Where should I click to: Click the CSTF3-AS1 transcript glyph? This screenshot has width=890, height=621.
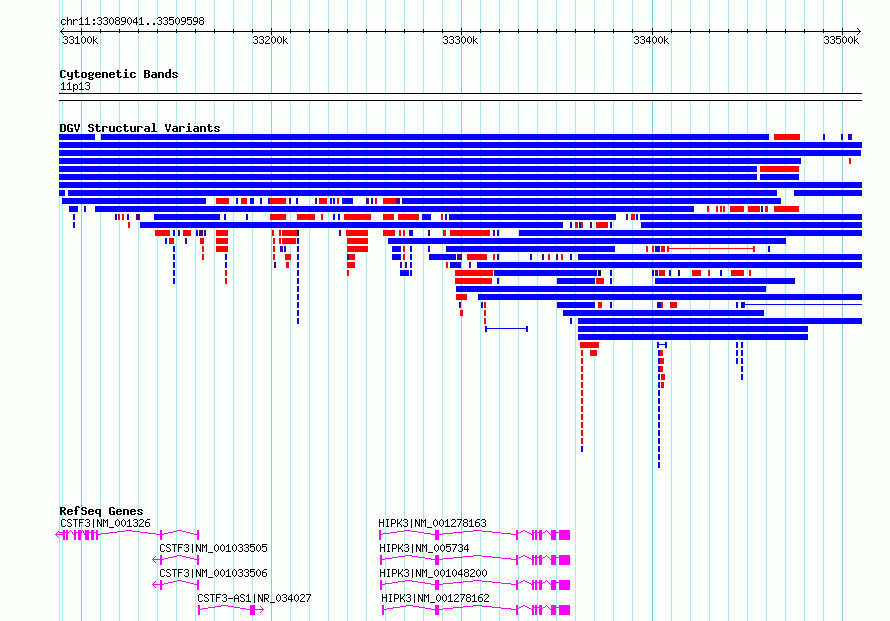coord(231,610)
